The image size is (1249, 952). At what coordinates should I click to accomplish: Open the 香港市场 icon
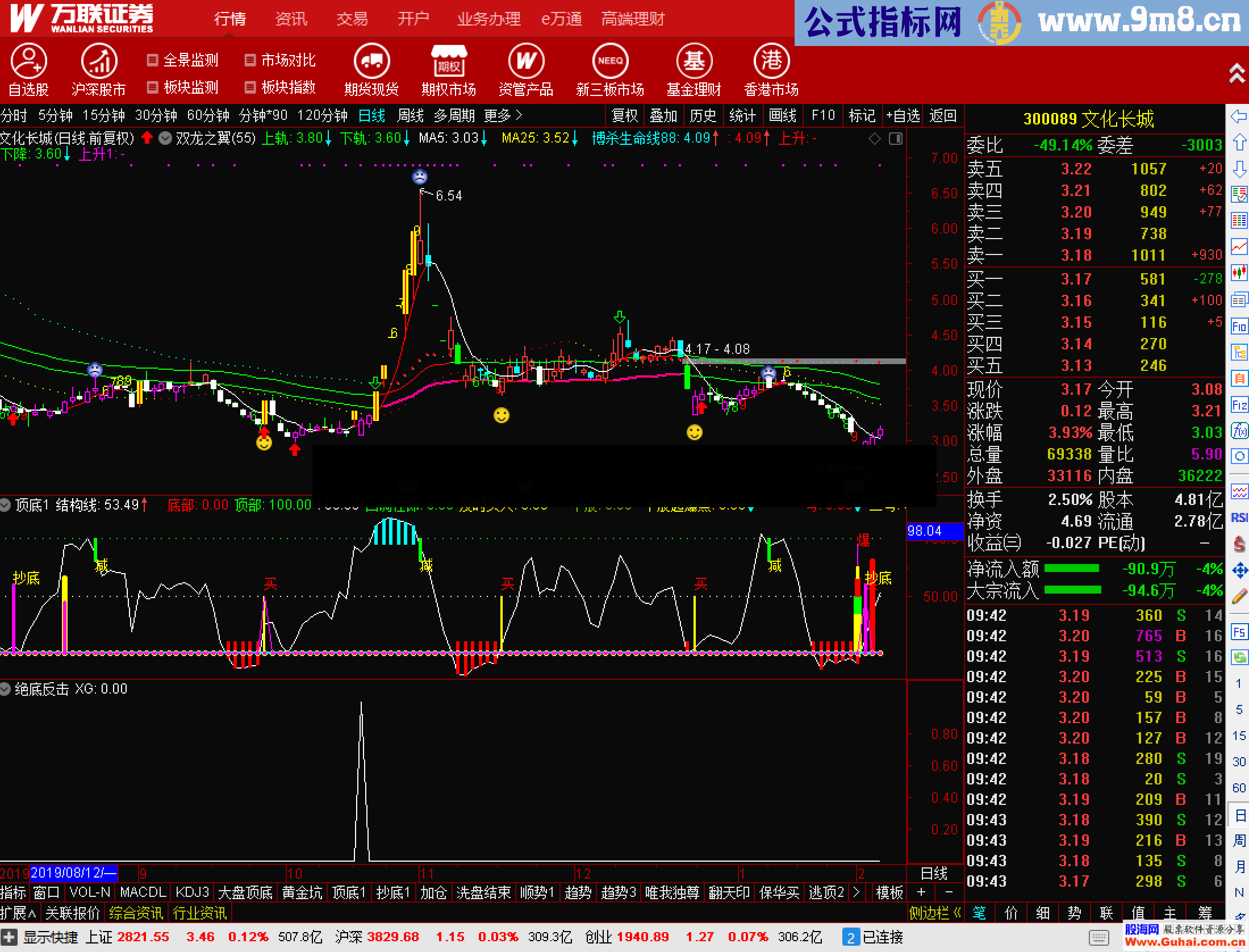click(x=771, y=61)
